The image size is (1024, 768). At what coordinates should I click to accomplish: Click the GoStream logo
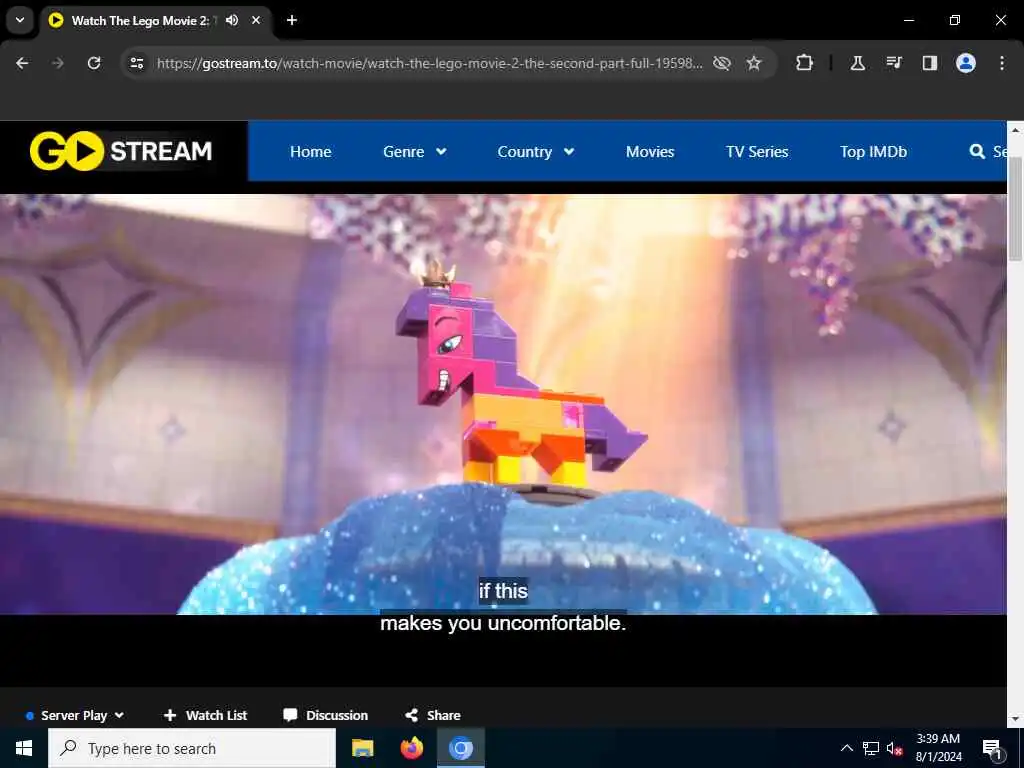(121, 151)
